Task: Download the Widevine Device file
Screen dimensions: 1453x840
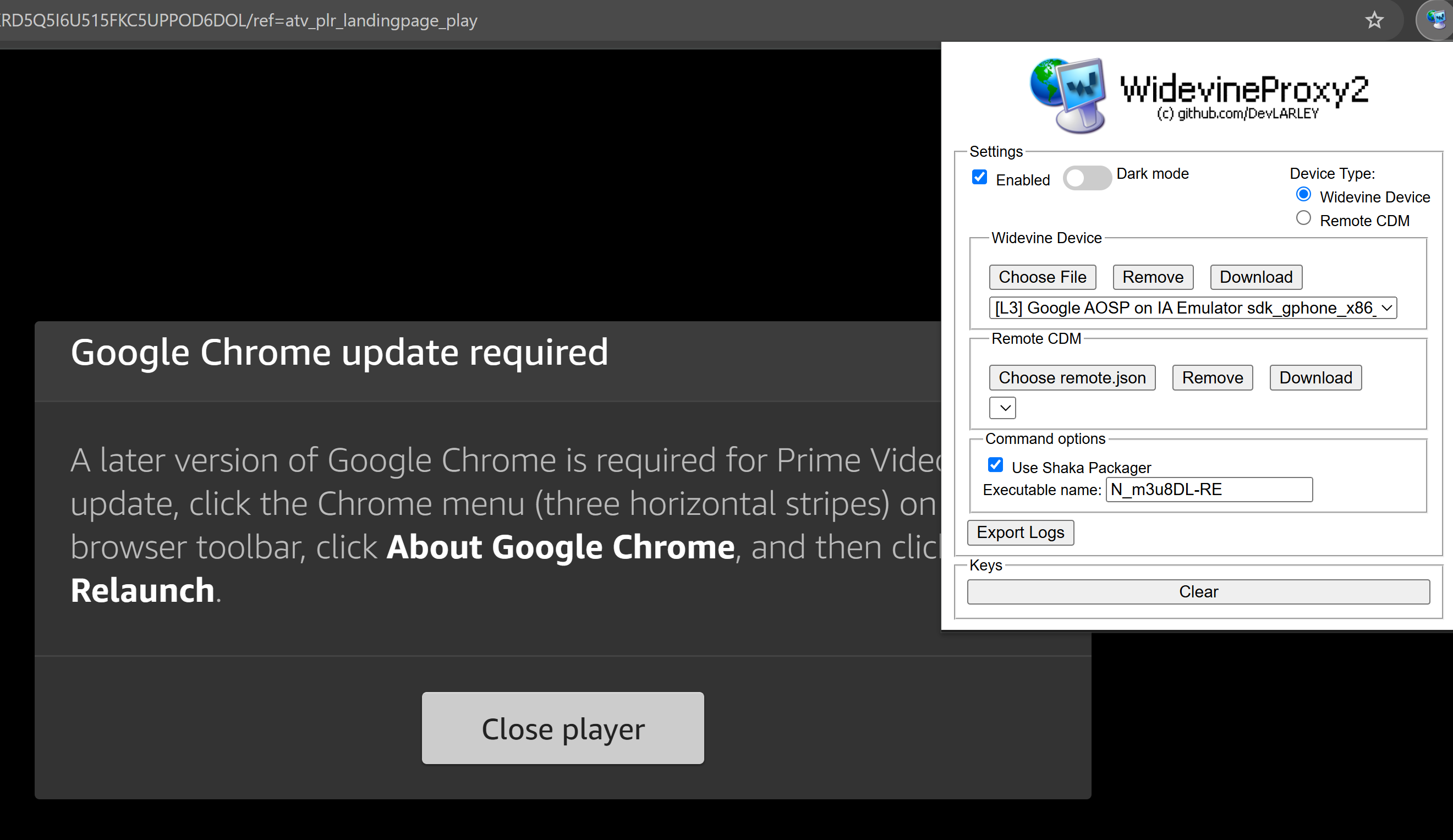Action: (1255, 277)
